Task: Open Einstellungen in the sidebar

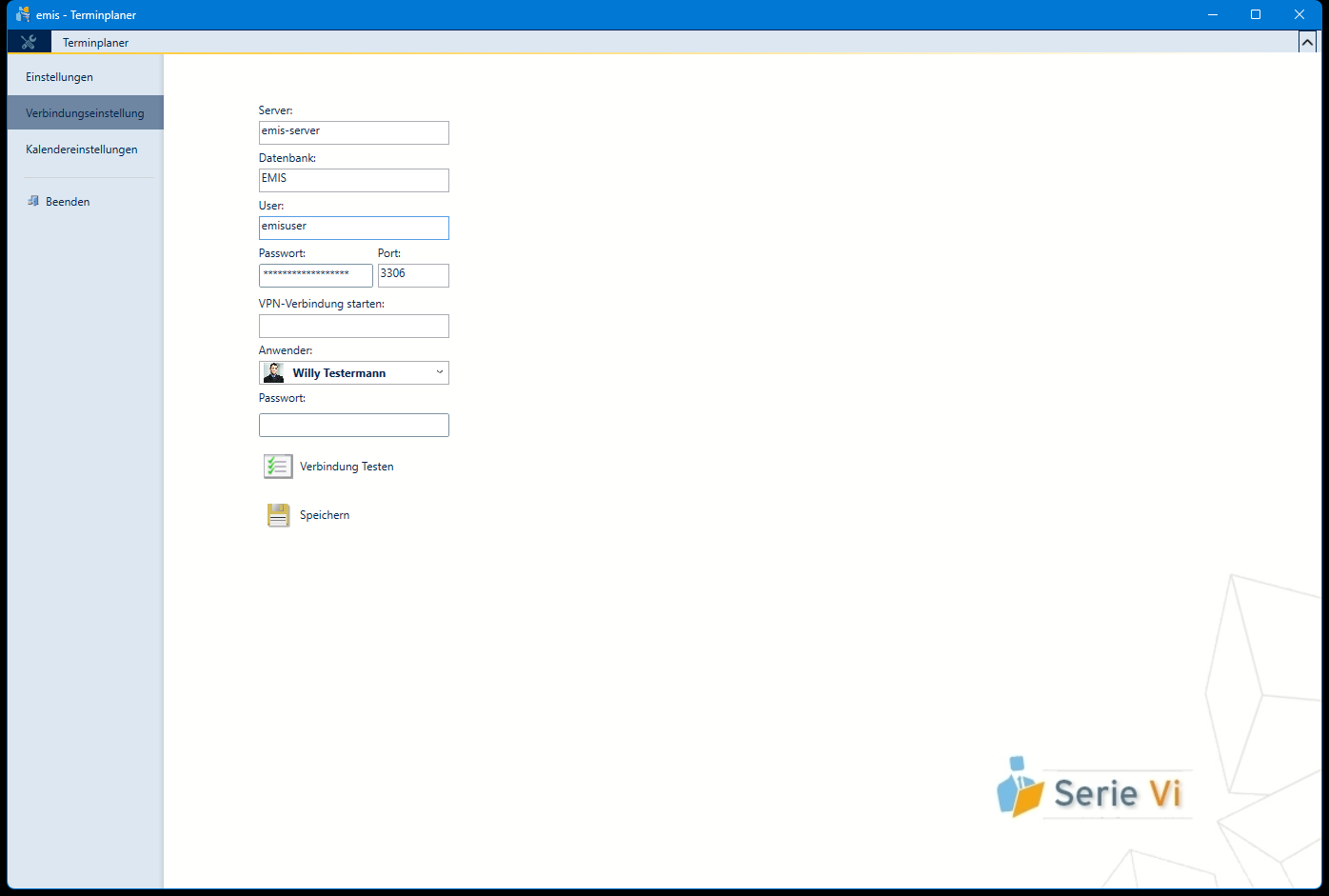Action: [86, 77]
